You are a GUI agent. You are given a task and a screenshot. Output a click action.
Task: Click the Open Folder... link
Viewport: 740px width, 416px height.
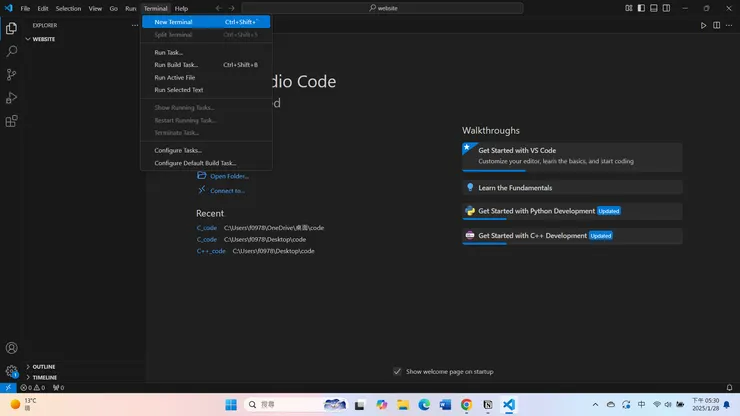pyautogui.click(x=229, y=176)
